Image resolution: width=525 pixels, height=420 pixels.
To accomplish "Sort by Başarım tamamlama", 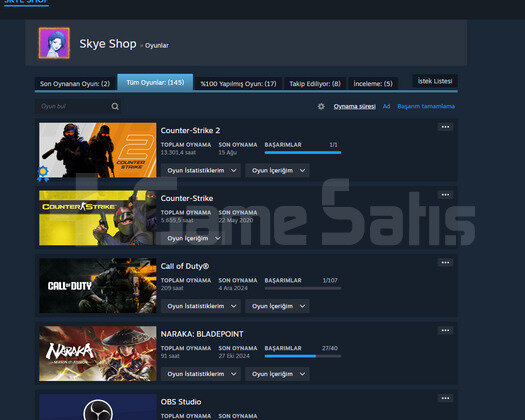I will (426, 106).
